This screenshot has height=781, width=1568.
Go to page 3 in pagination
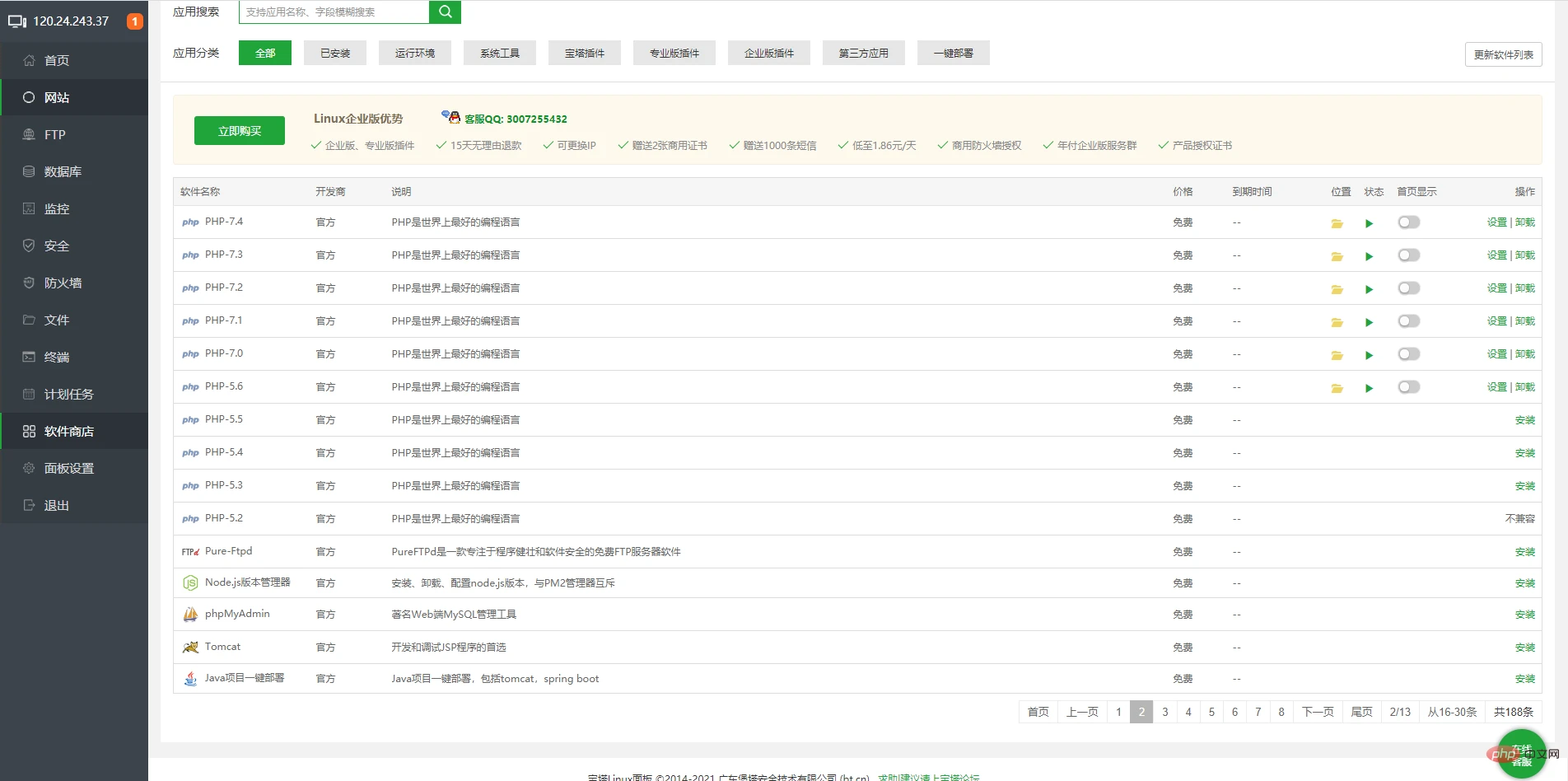(x=1164, y=712)
